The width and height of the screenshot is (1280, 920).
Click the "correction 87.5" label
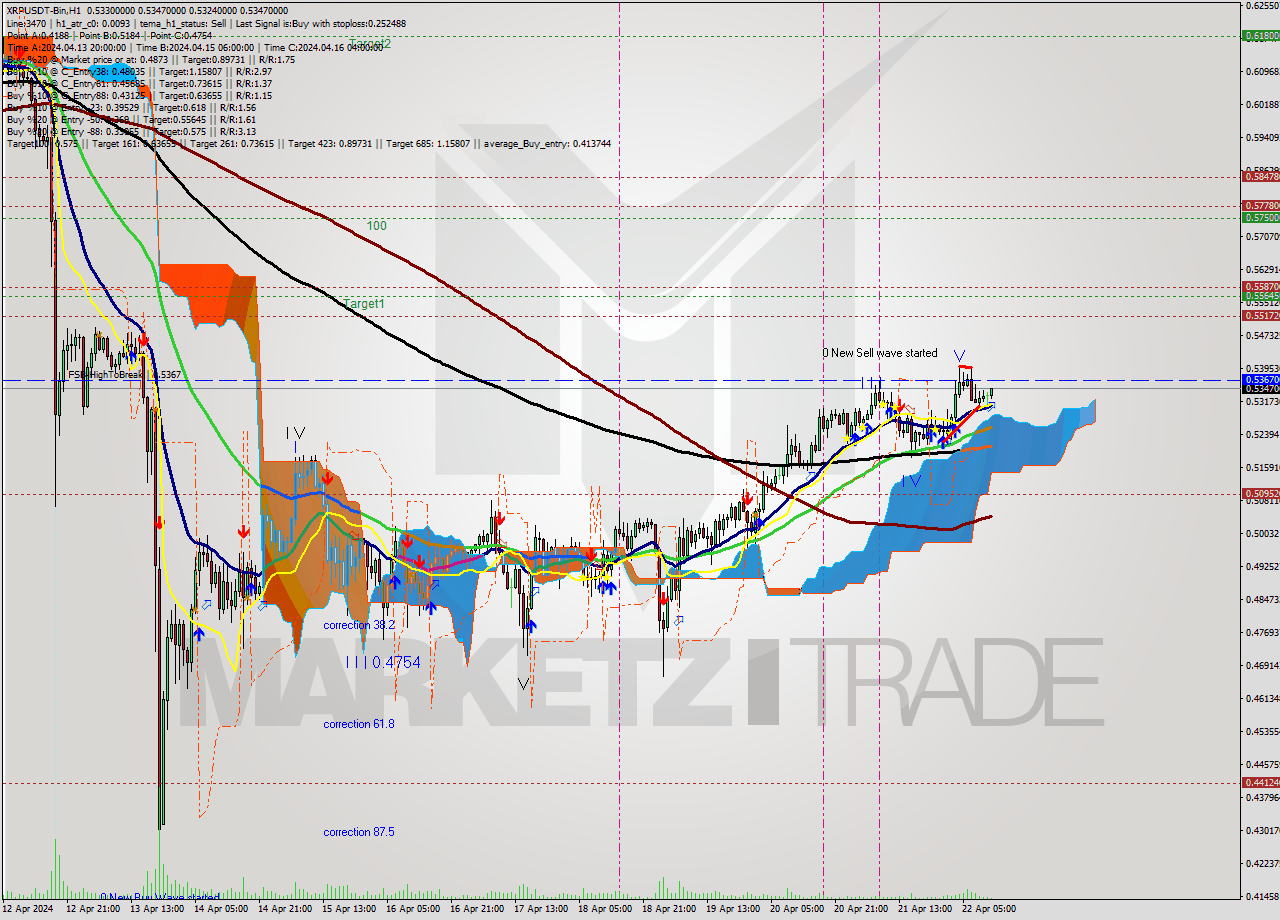(x=359, y=832)
